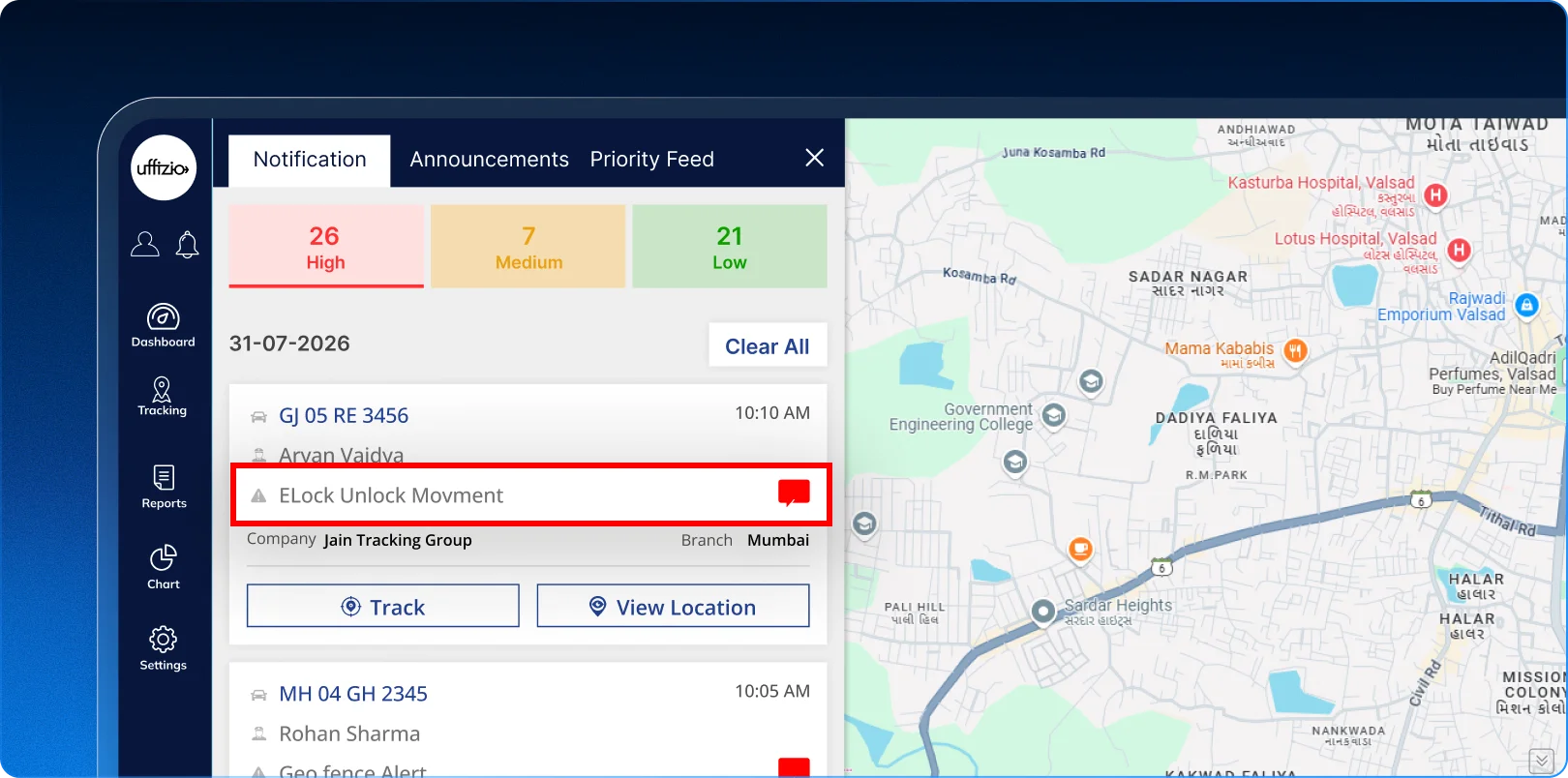Switch to the Notification tab
The height and width of the screenshot is (778, 1568).
pos(310,160)
